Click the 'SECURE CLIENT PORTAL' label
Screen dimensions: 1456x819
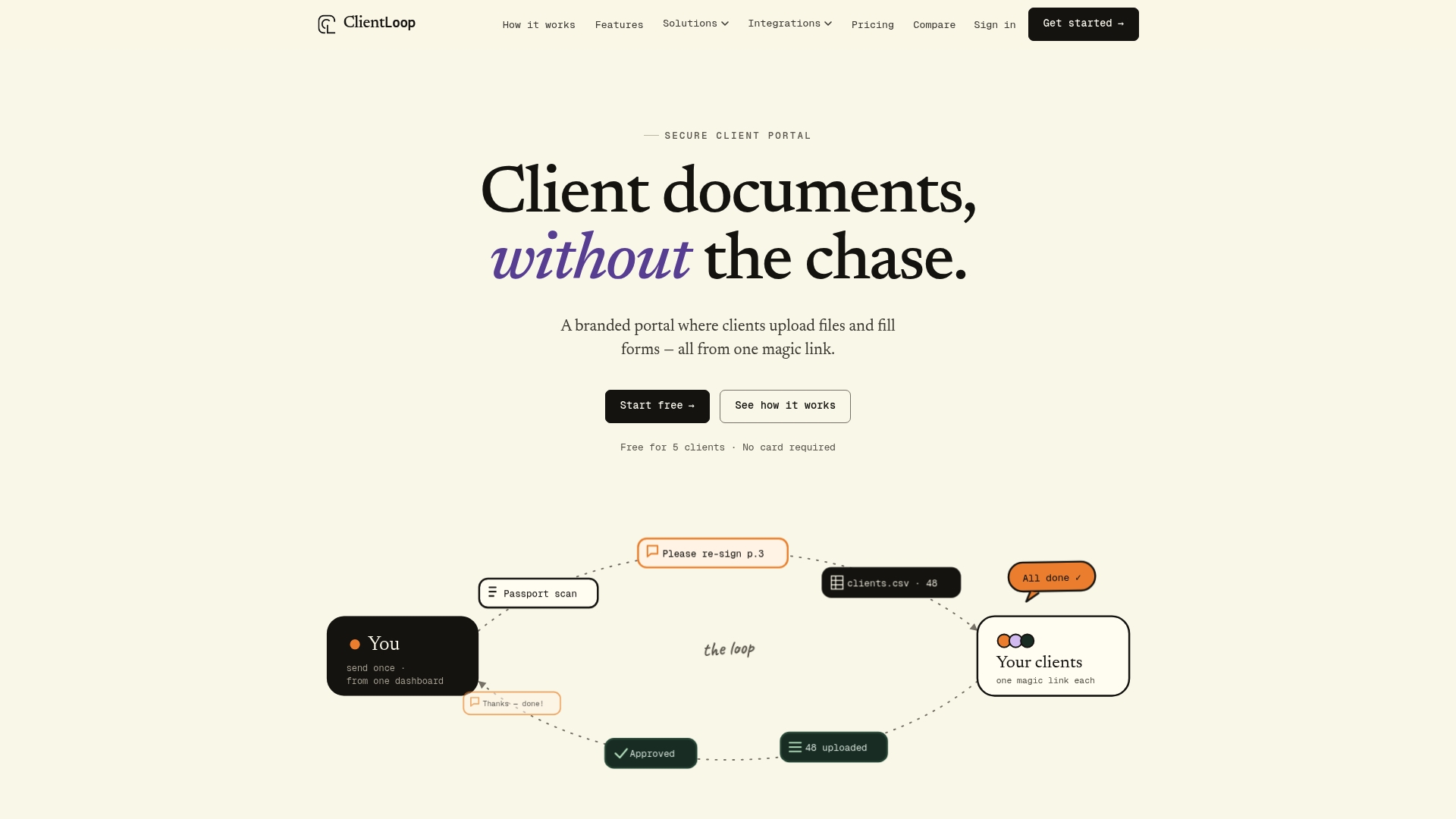click(x=737, y=136)
